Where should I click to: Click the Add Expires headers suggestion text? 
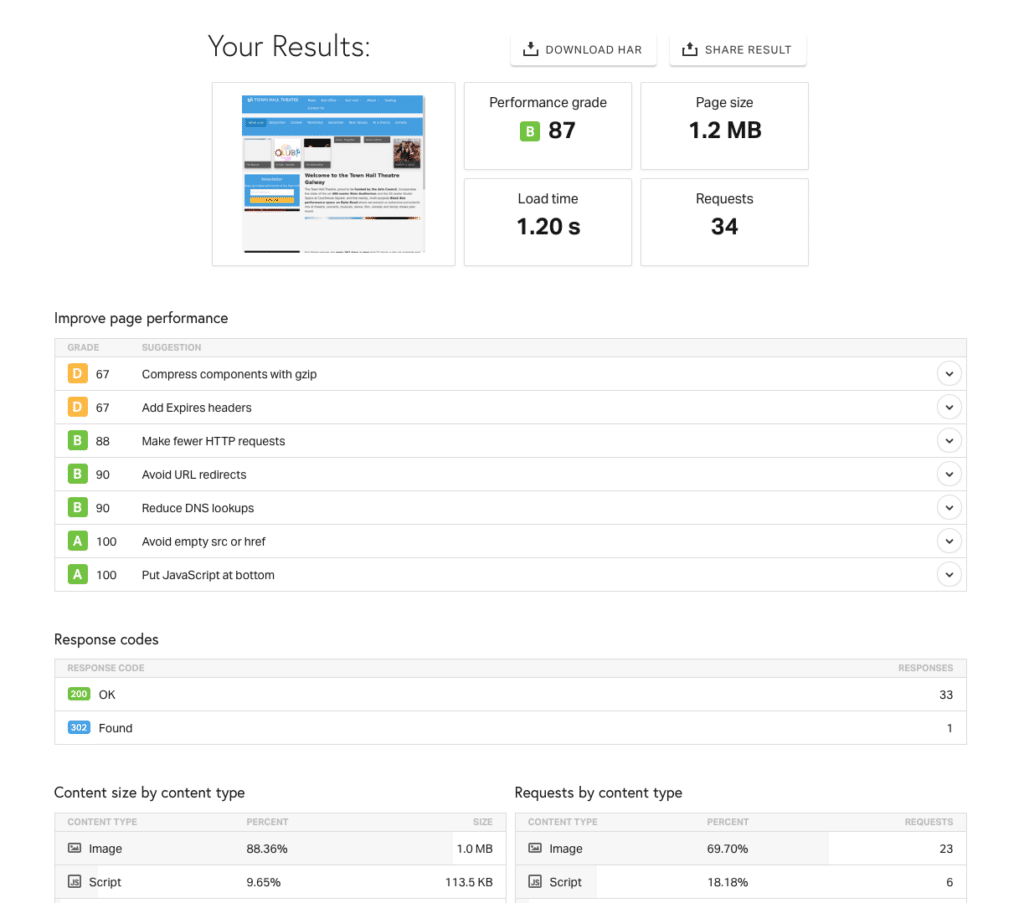pos(197,407)
